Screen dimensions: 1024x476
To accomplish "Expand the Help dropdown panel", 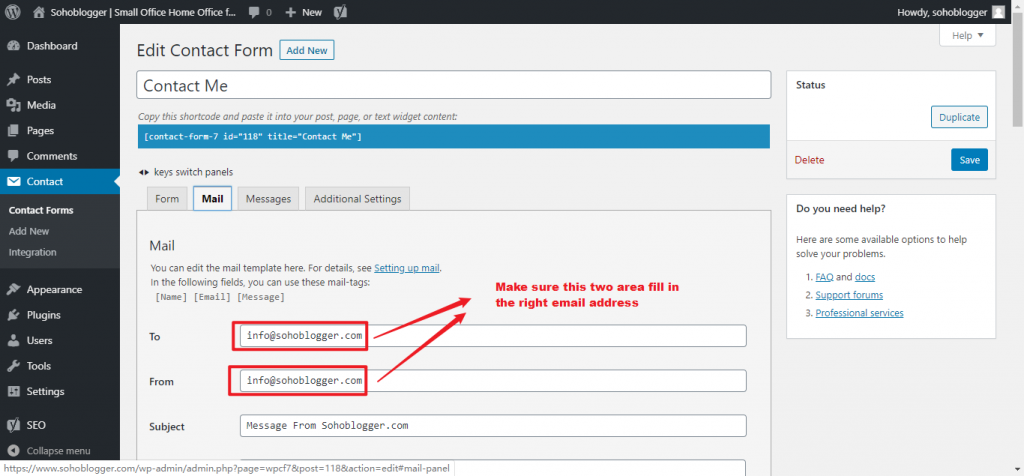I will click(967, 35).
